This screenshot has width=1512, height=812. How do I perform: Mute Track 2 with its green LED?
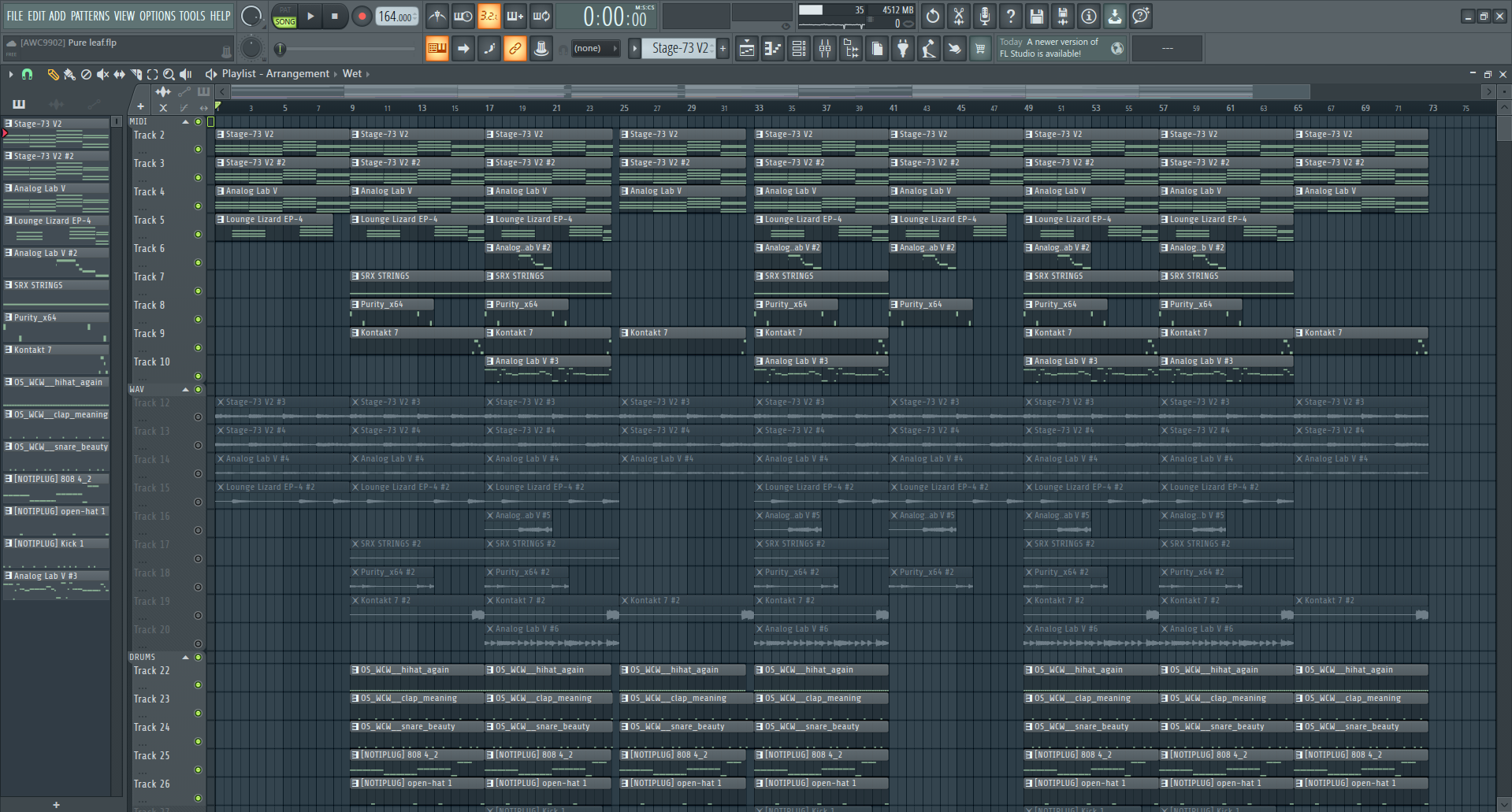[199, 150]
